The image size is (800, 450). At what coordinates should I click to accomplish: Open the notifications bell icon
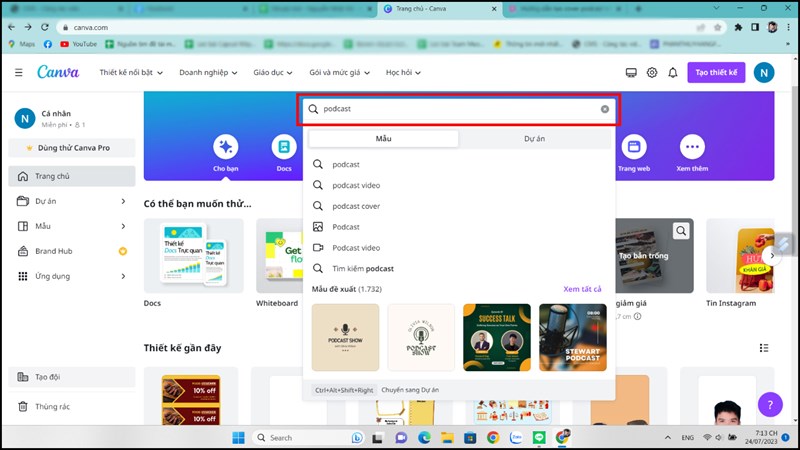pyautogui.click(x=673, y=73)
